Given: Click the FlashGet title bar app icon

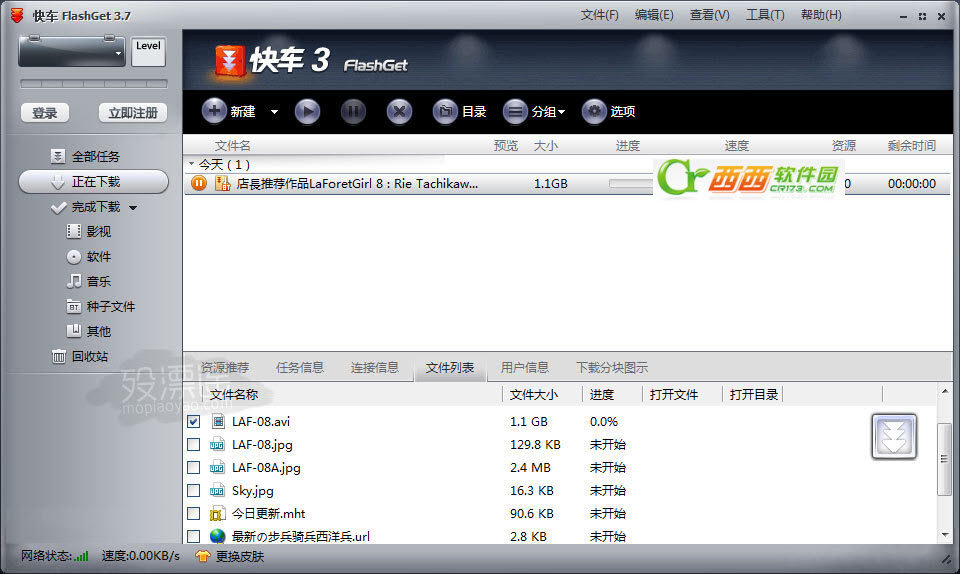Looking at the screenshot, I should point(17,15).
